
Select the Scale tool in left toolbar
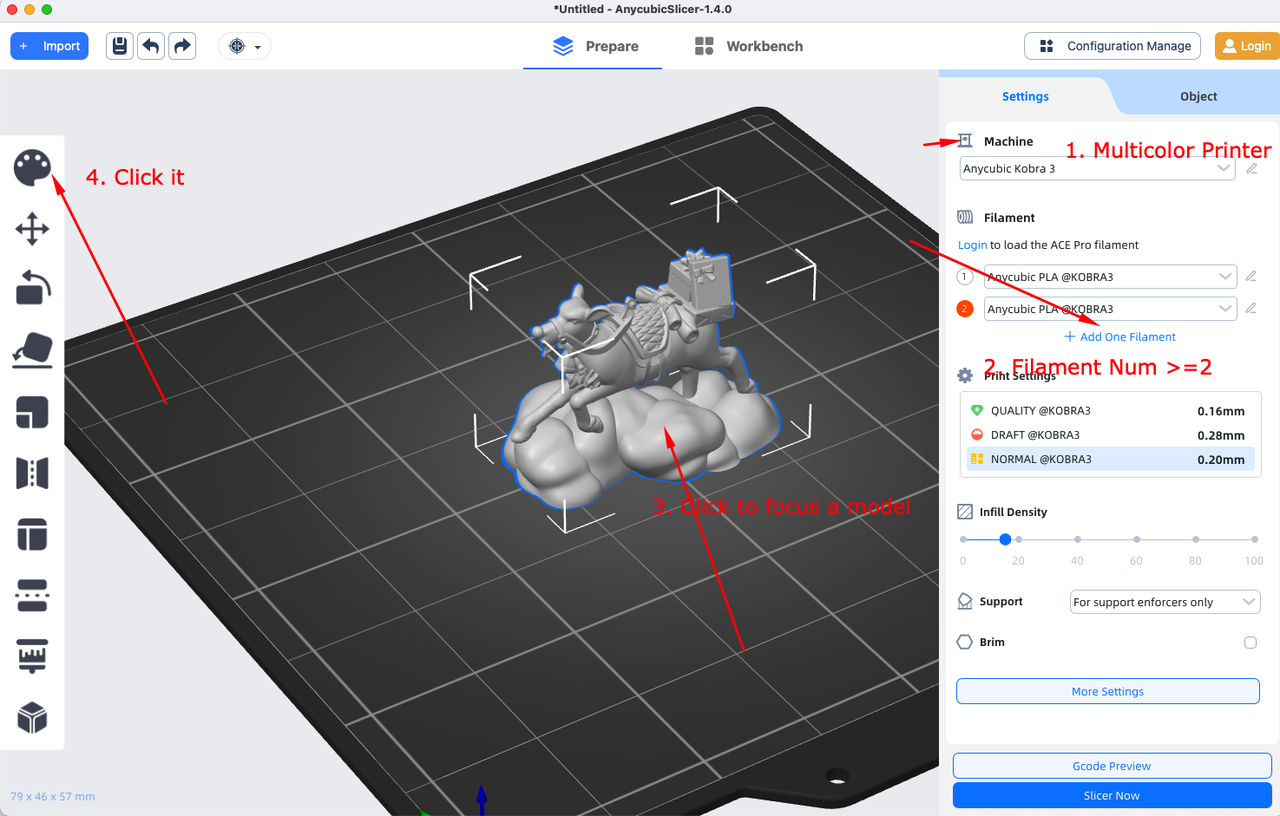click(32, 412)
